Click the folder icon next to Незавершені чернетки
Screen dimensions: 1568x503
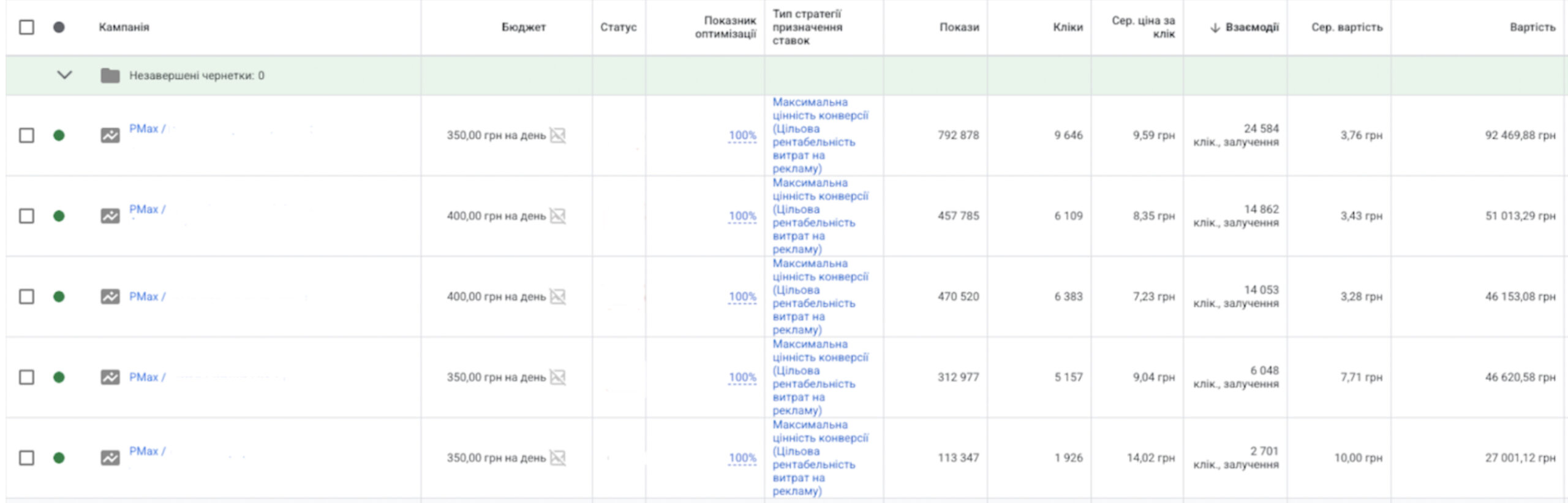110,75
